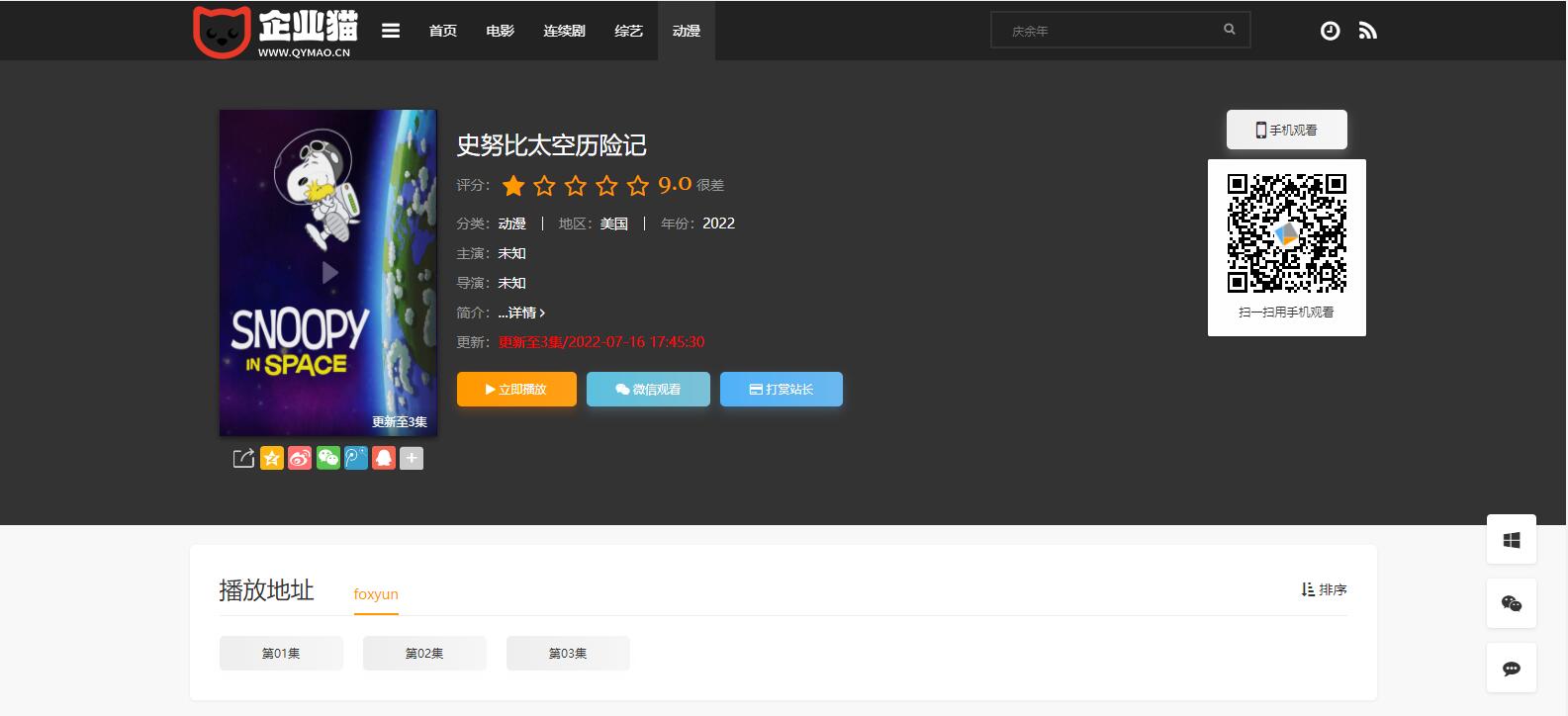Click the Snoopy in Space poster
The height and width of the screenshot is (716, 1568).
[328, 273]
